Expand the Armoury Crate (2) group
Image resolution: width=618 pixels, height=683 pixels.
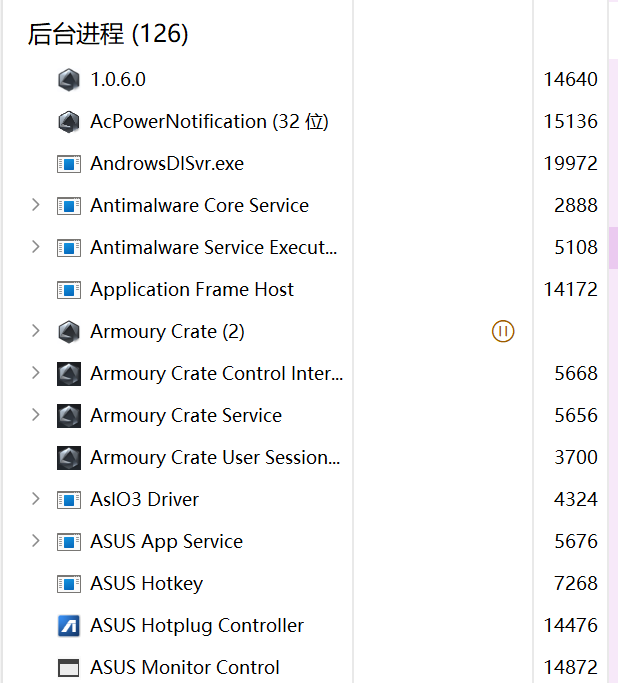coord(36,331)
